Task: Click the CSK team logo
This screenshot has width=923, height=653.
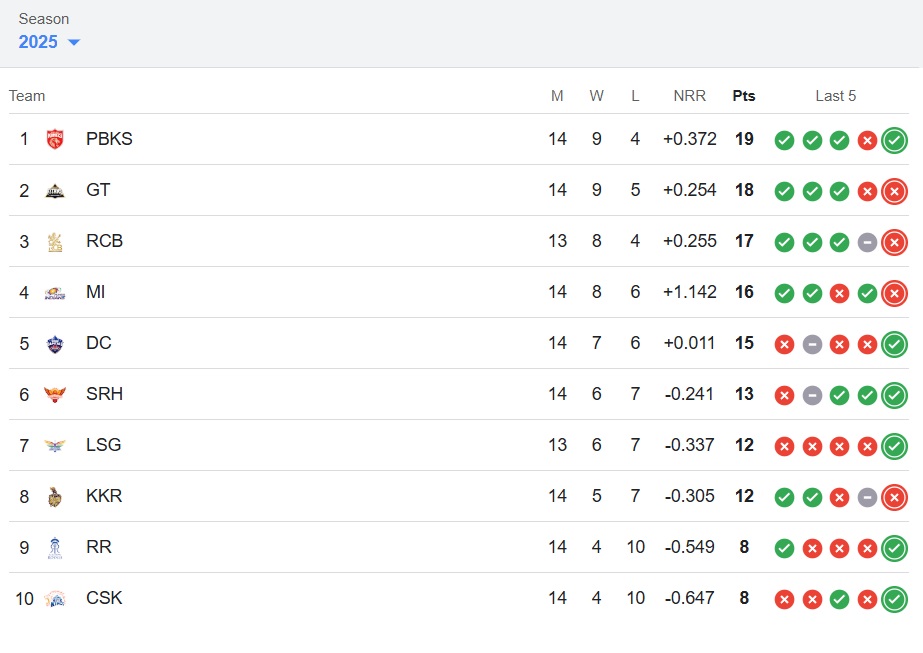Action: 56,599
